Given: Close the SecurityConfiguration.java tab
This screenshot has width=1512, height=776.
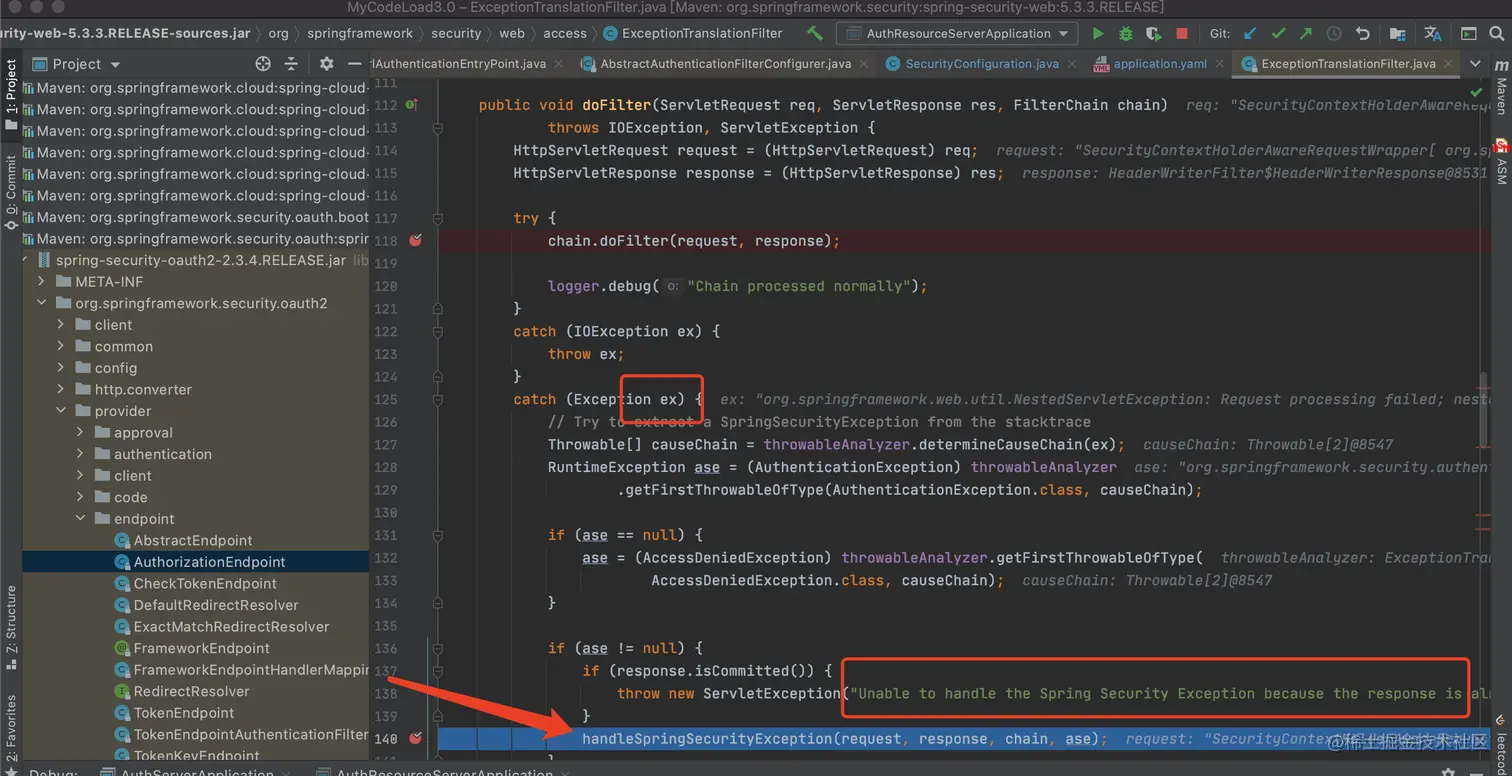Looking at the screenshot, I should (x=1072, y=64).
